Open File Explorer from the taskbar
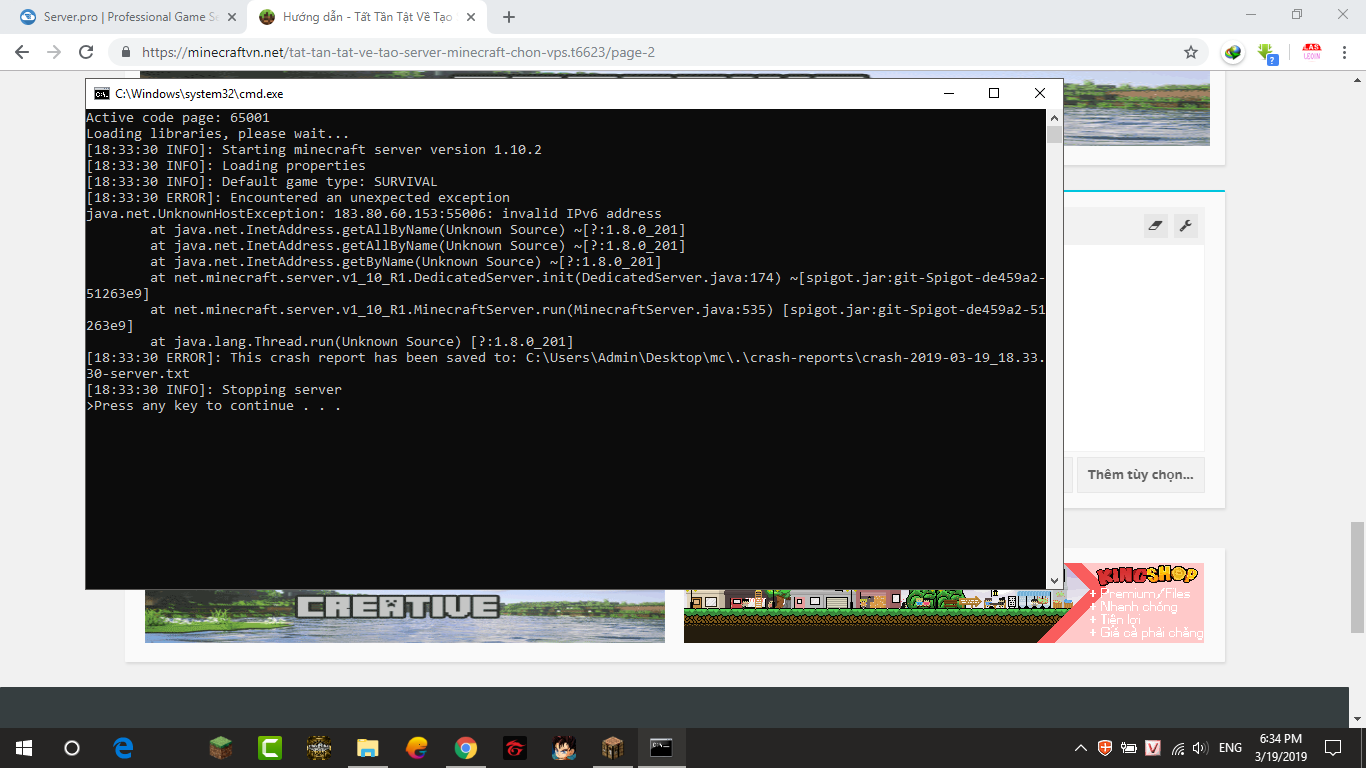 pos(367,747)
